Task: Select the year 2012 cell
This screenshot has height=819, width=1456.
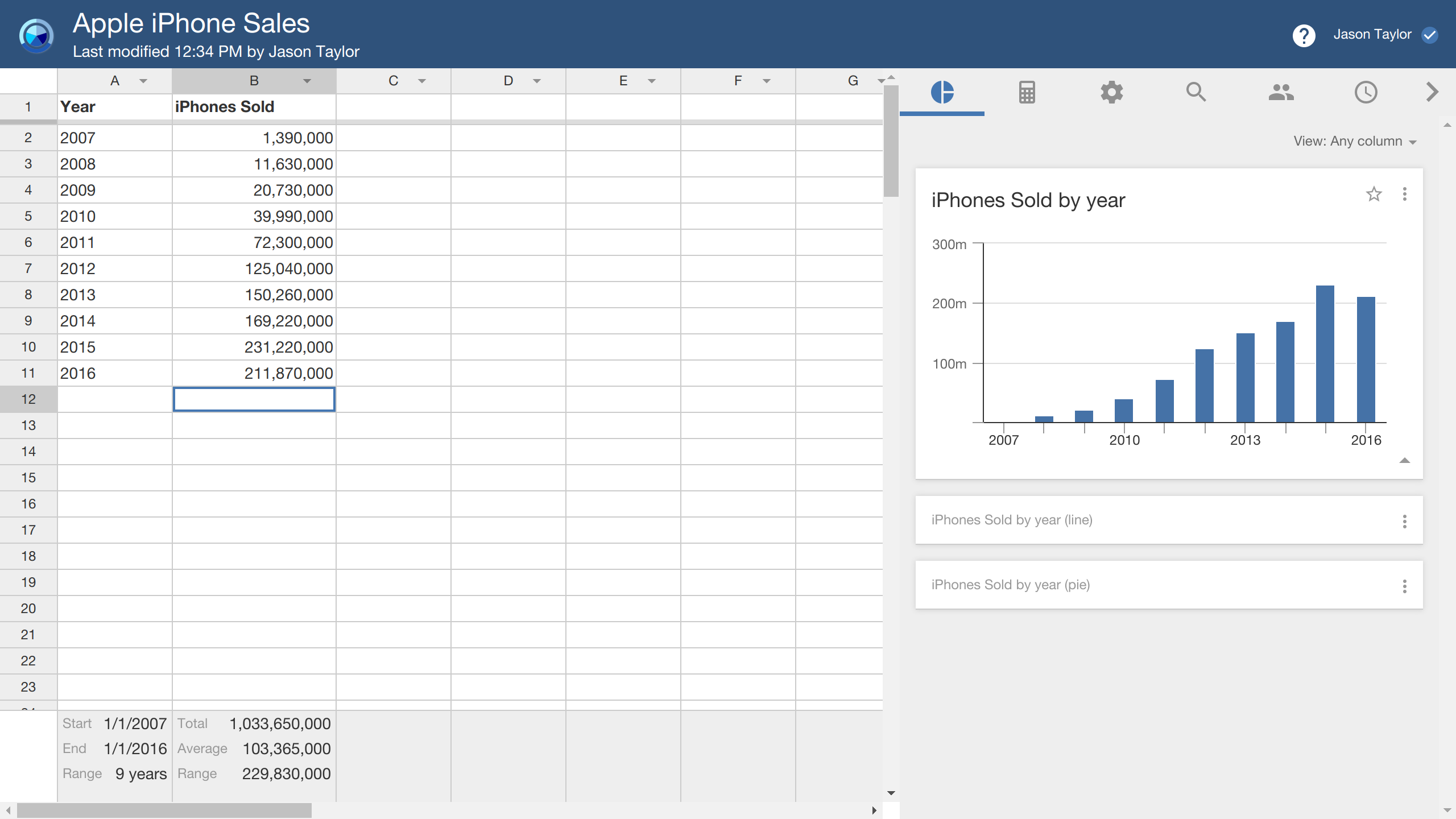Action: tap(114, 268)
